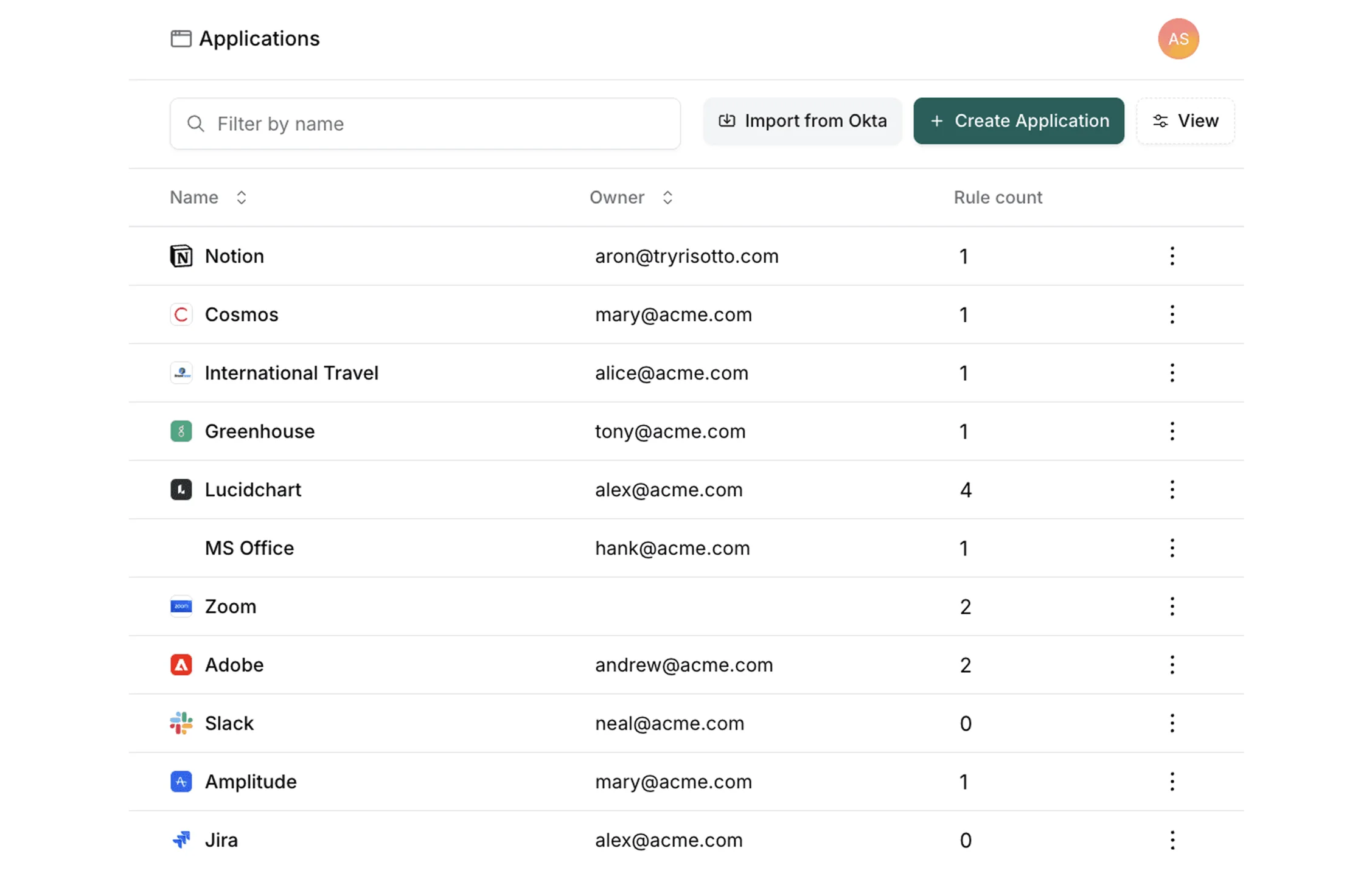Click the Lucidchart app icon
The height and width of the screenshot is (896, 1372).
click(x=181, y=490)
